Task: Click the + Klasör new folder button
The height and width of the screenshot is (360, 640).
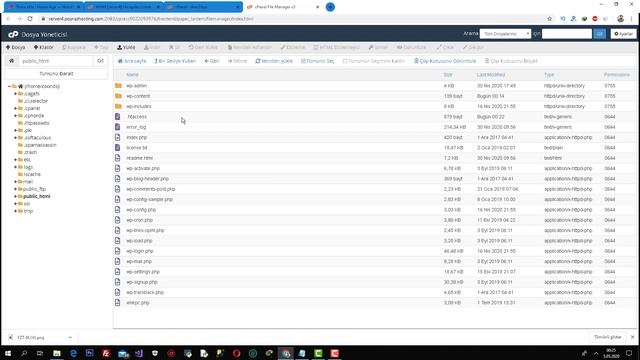Action: click(x=44, y=47)
